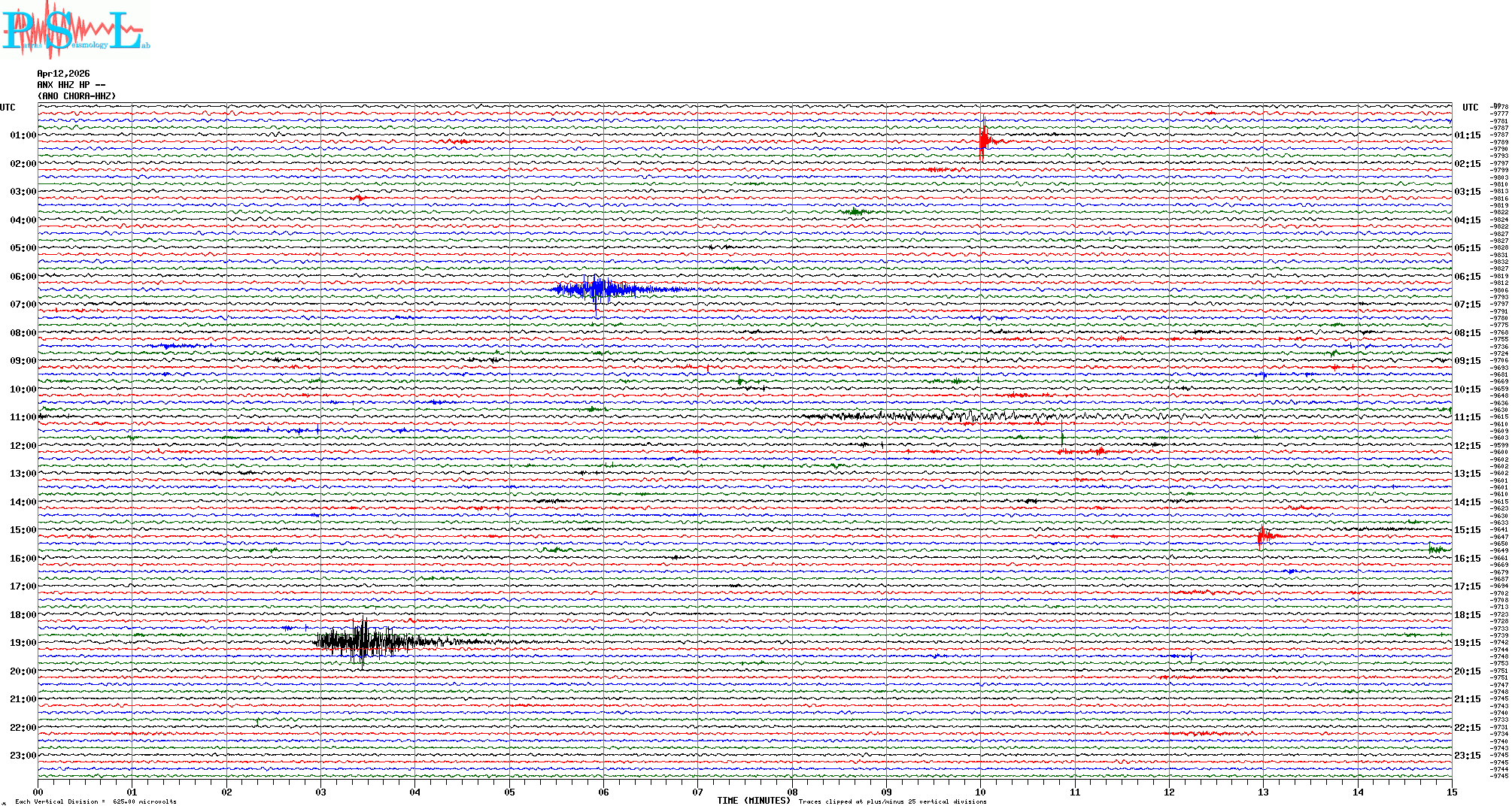Click the vertical division microvolts note
This screenshot has height=812, width=1512.
tap(96, 801)
